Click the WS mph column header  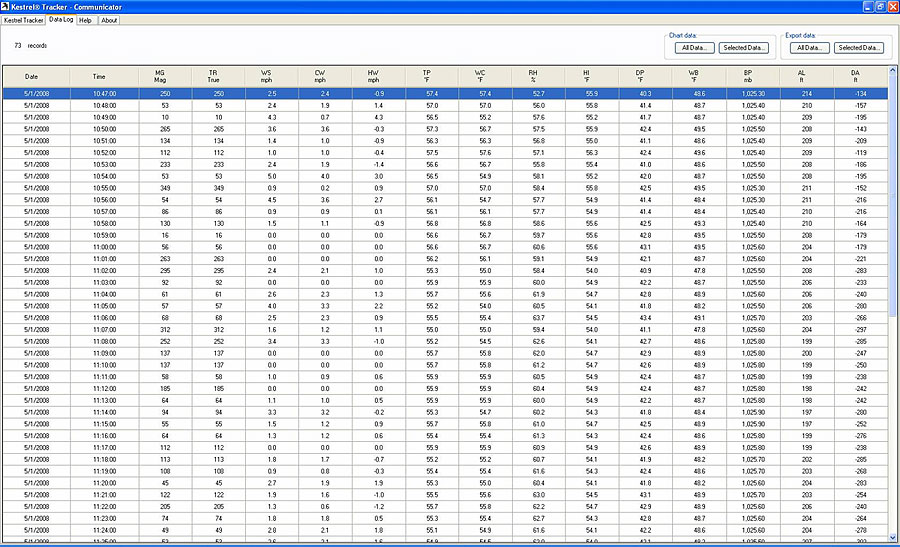click(x=272, y=76)
